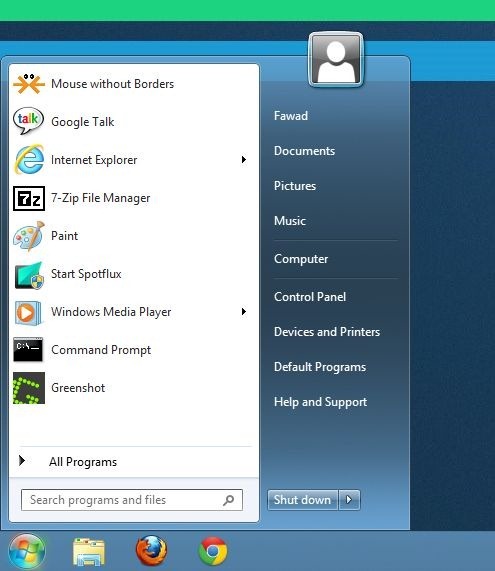Click the Start Spotflux icon
This screenshot has height=571, width=495.
tap(29, 275)
